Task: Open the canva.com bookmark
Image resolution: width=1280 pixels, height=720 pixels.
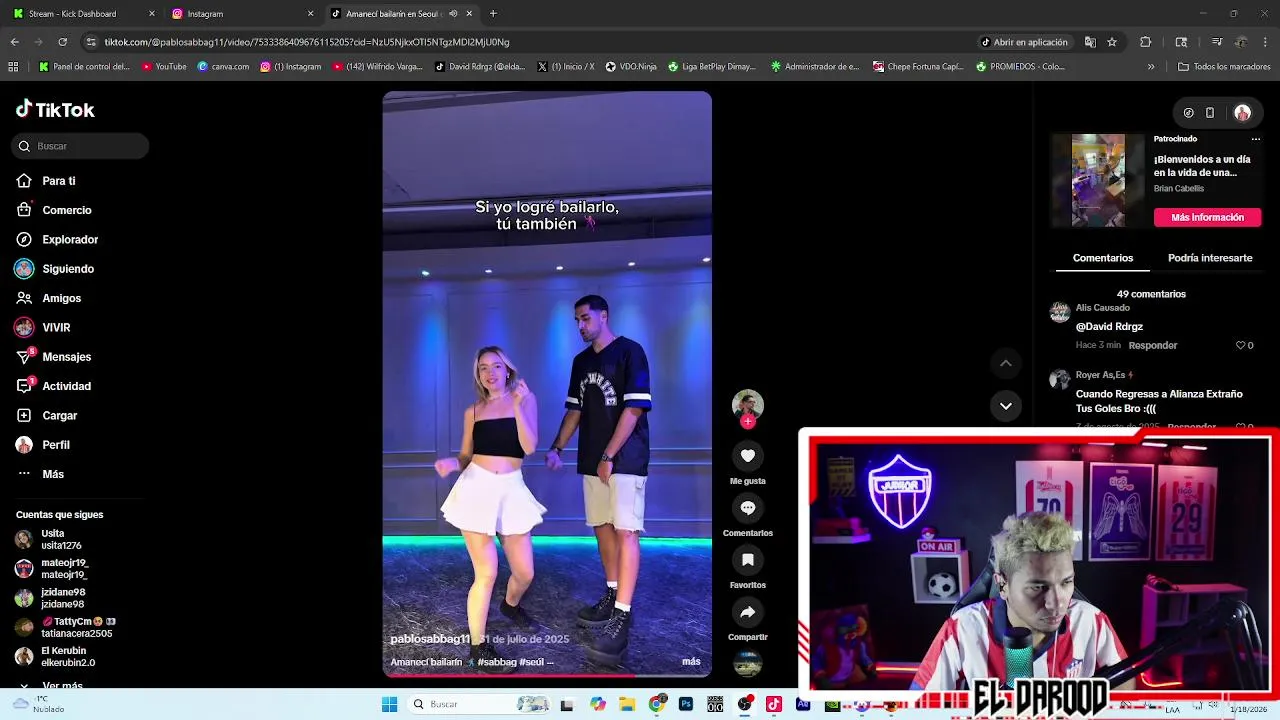Action: (223, 67)
